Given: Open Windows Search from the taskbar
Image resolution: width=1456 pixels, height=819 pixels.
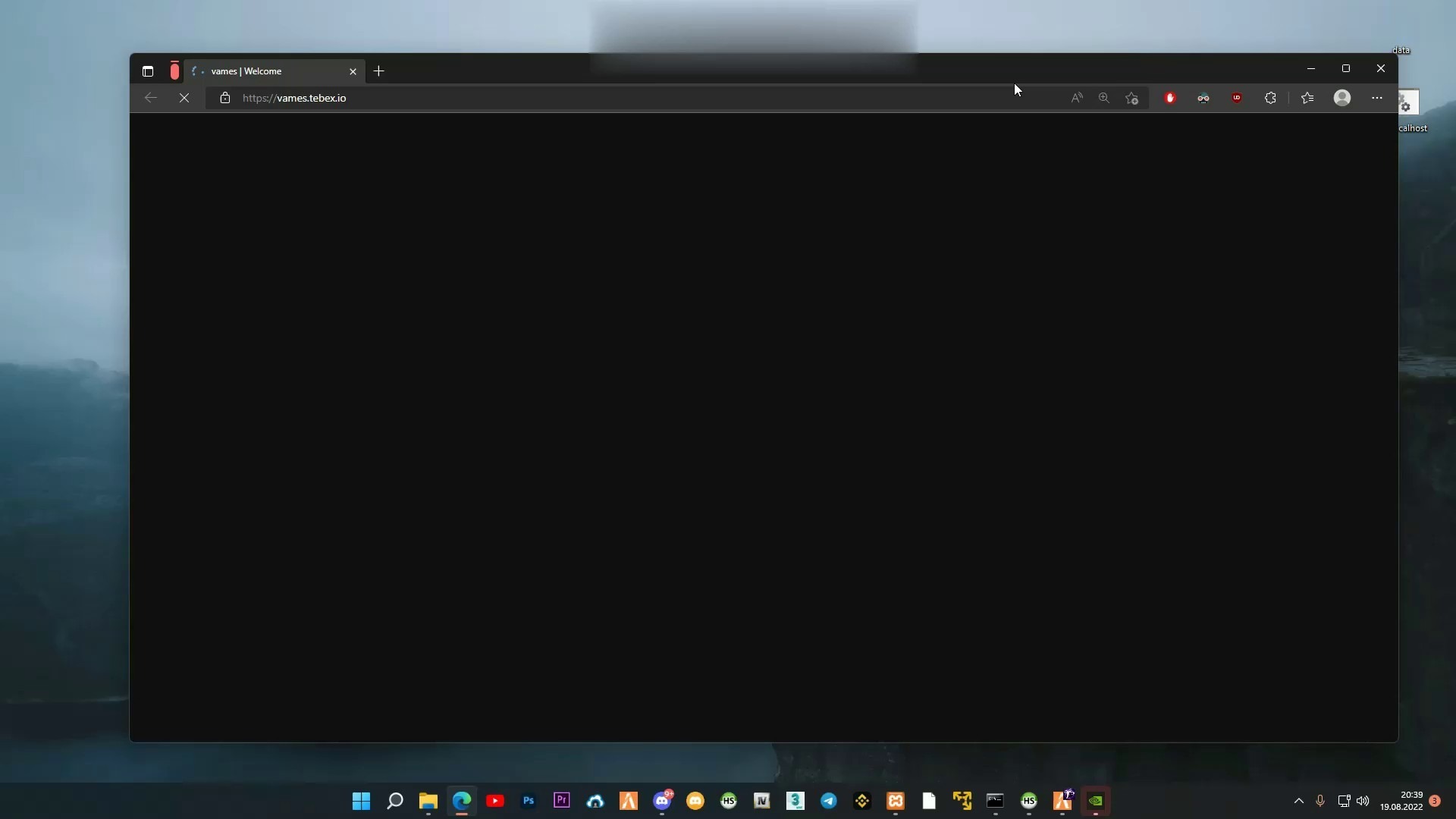Looking at the screenshot, I should [x=395, y=801].
